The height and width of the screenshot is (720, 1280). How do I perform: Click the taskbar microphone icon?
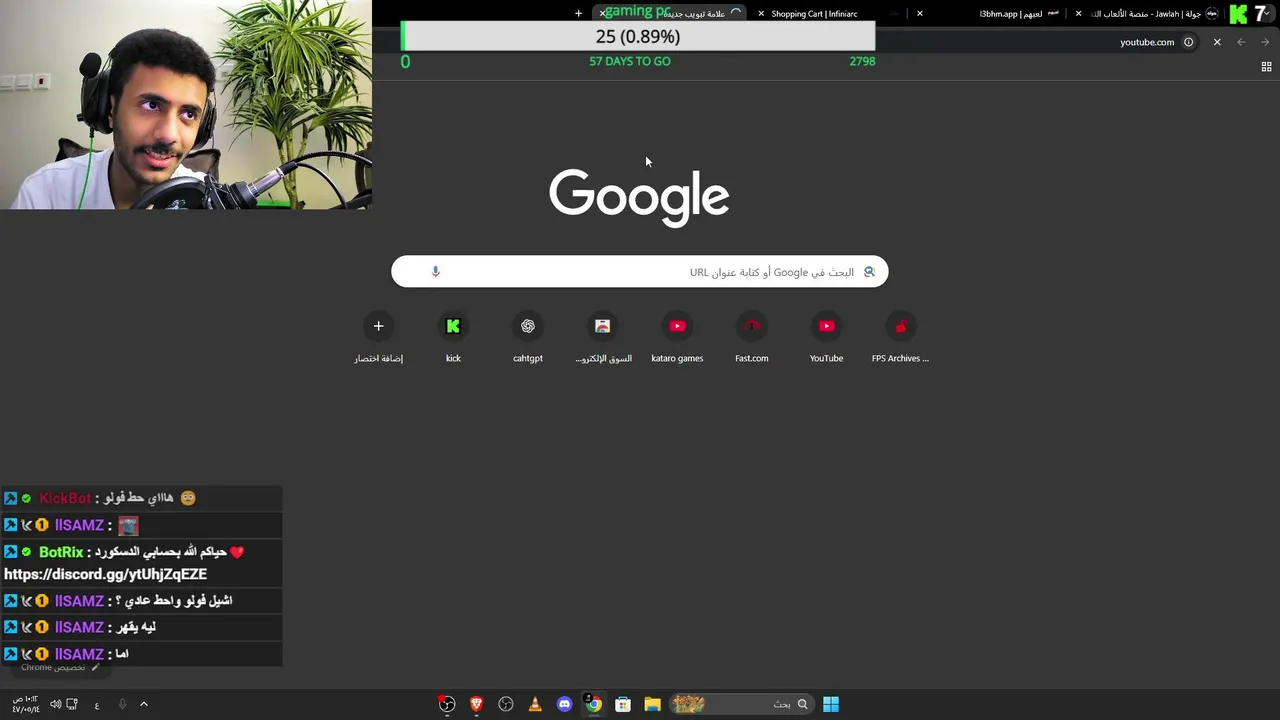coord(122,704)
